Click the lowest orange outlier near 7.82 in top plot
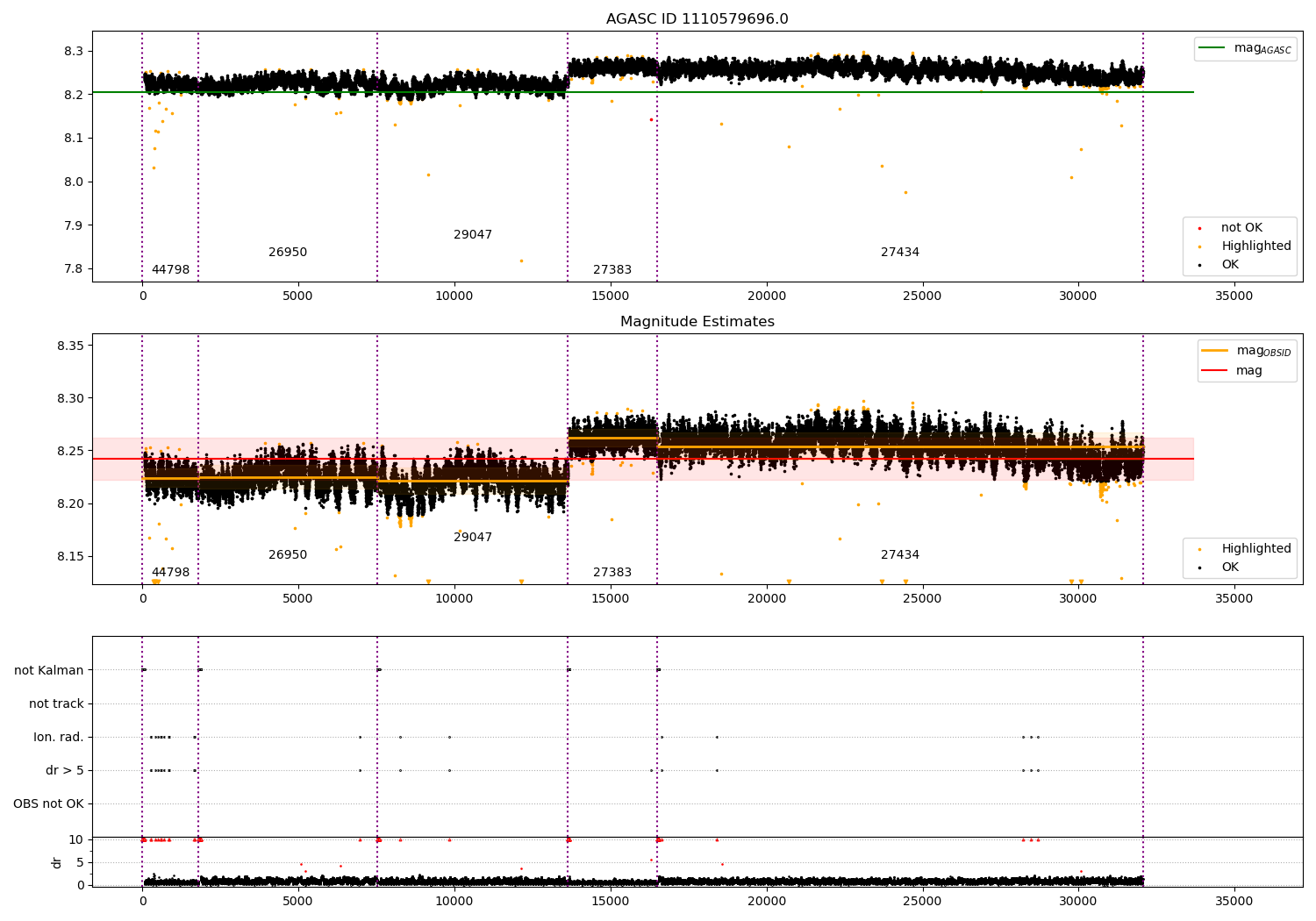 click(x=521, y=261)
